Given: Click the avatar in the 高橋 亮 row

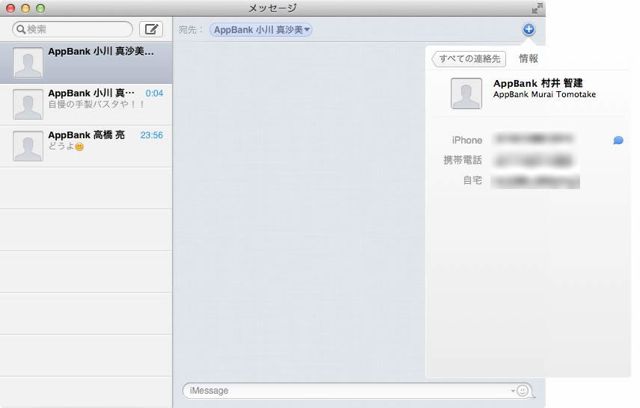Looking at the screenshot, I should pyautogui.click(x=28, y=146).
